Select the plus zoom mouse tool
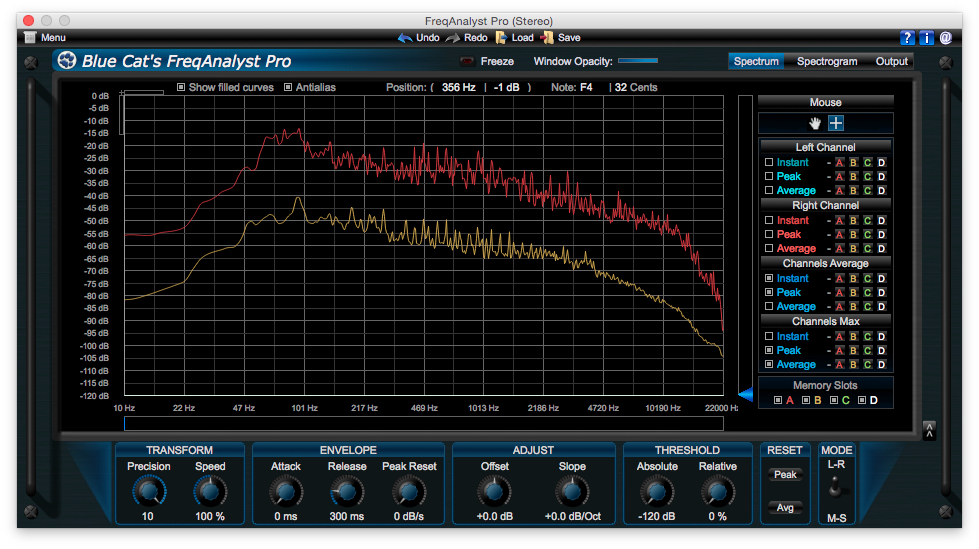979x549 pixels. click(836, 123)
